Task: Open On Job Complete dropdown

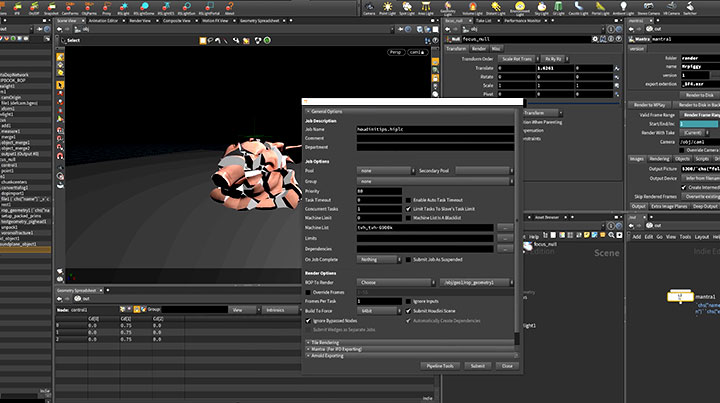Action: coord(376,258)
